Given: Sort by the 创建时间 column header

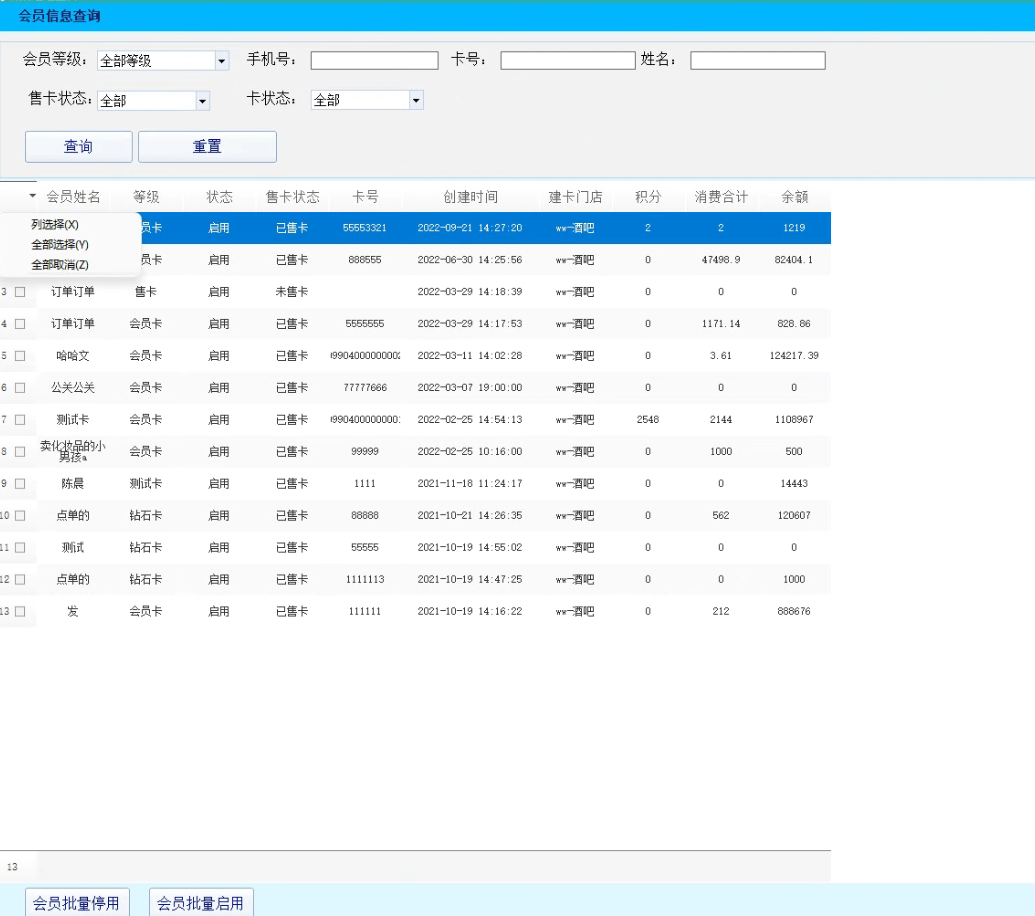Looking at the screenshot, I should point(470,197).
